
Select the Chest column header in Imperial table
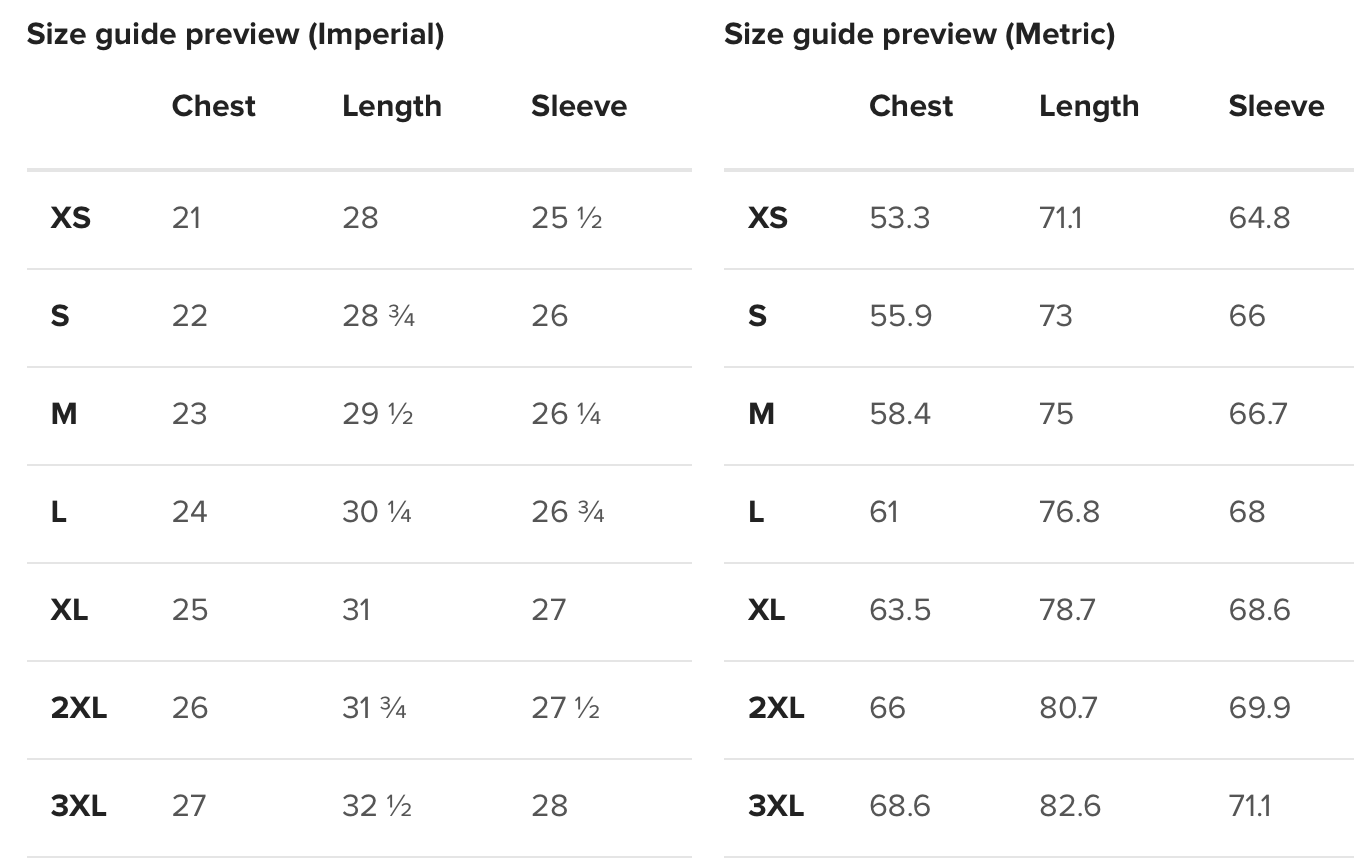pyautogui.click(x=213, y=106)
